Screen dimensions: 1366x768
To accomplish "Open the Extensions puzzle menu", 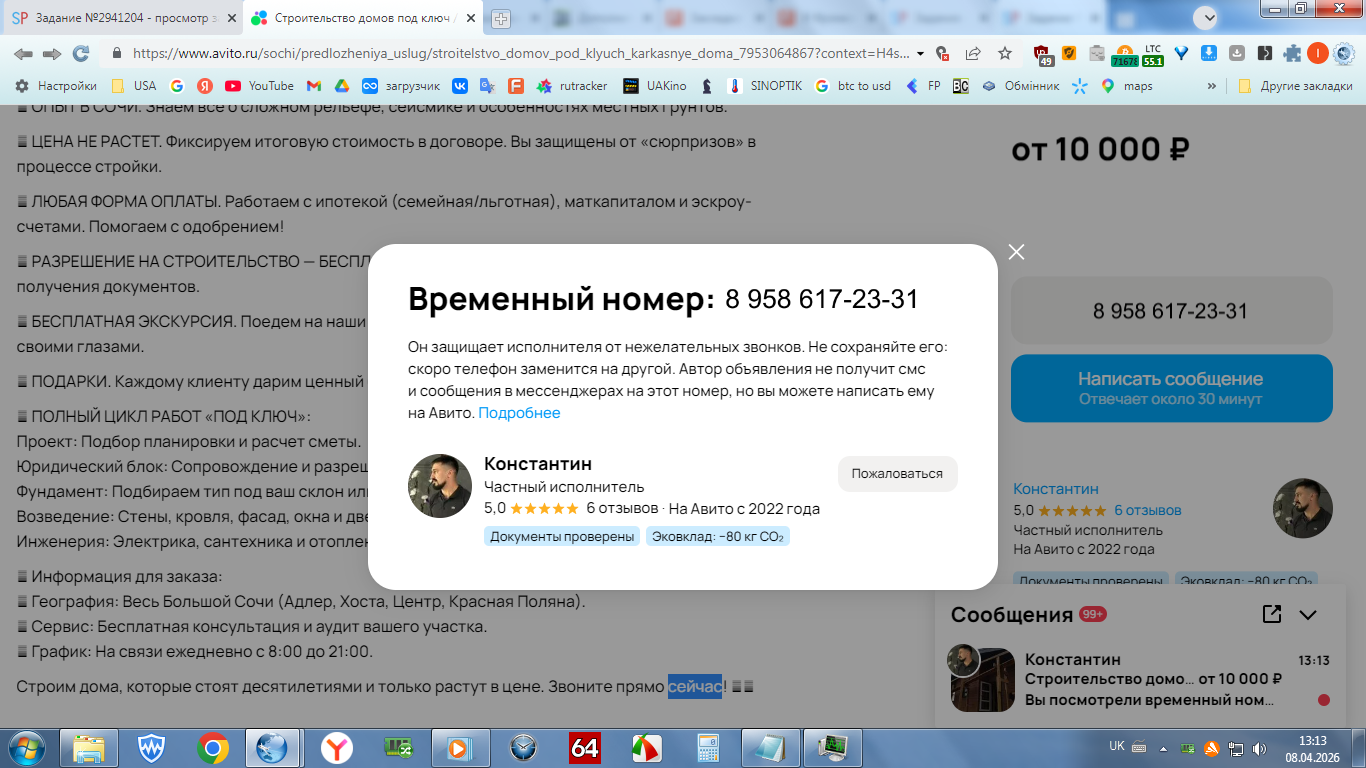I will tap(1293, 54).
